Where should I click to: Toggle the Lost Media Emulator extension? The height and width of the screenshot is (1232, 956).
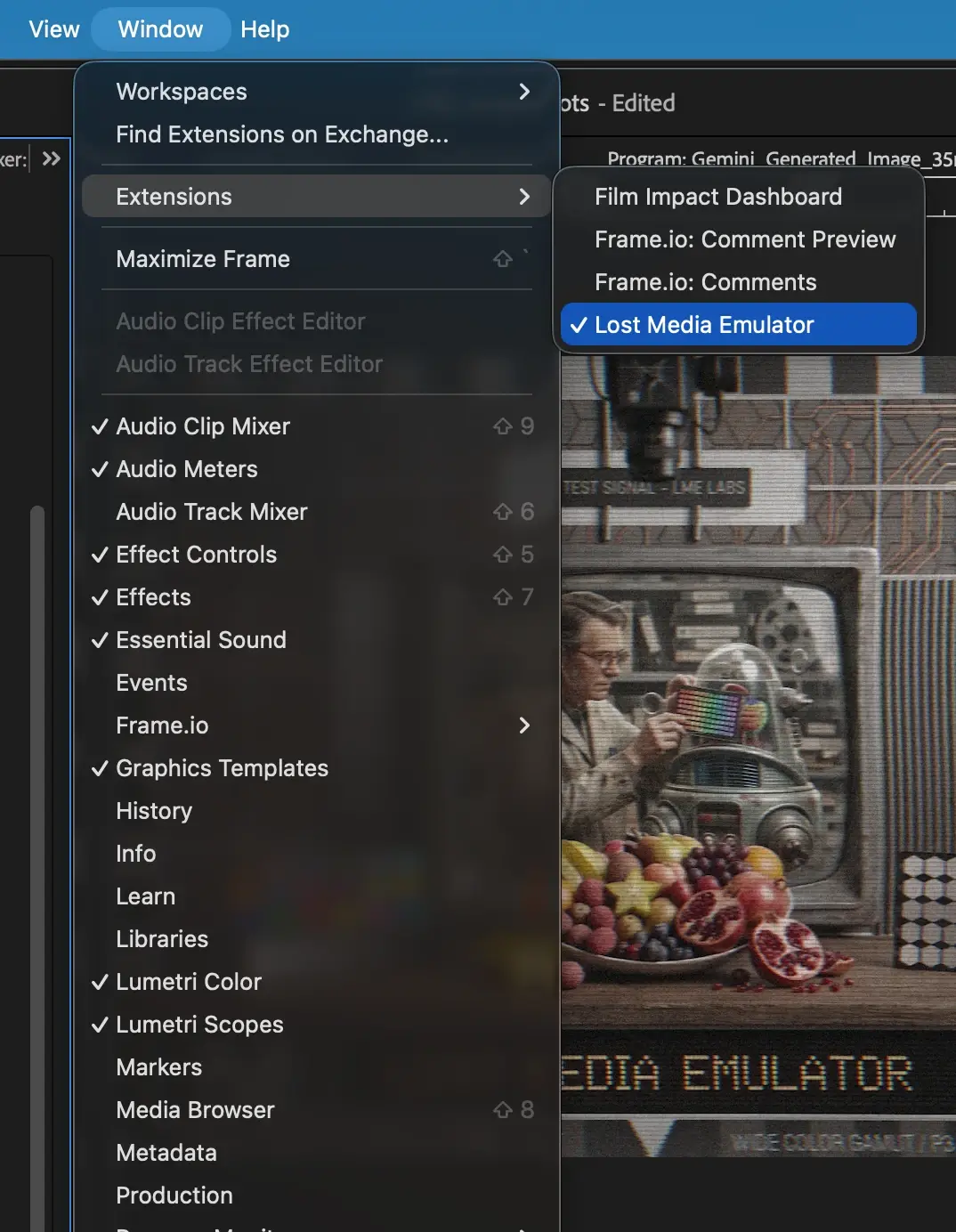pyautogui.click(x=739, y=325)
